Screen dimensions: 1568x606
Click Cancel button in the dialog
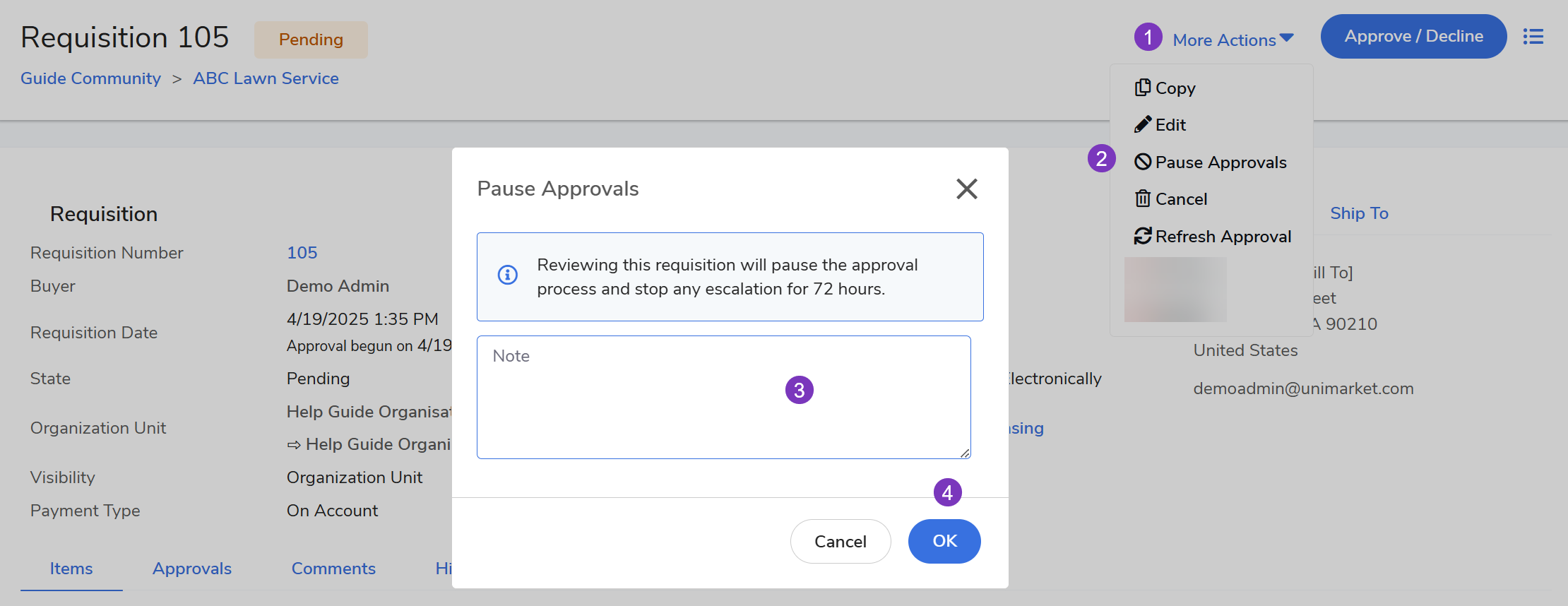click(x=840, y=542)
